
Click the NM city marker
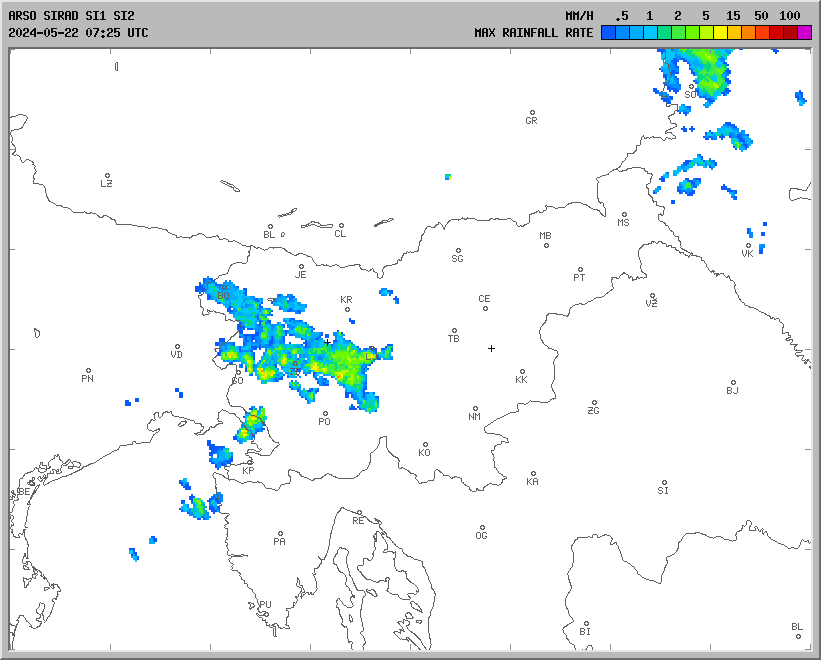click(475, 409)
